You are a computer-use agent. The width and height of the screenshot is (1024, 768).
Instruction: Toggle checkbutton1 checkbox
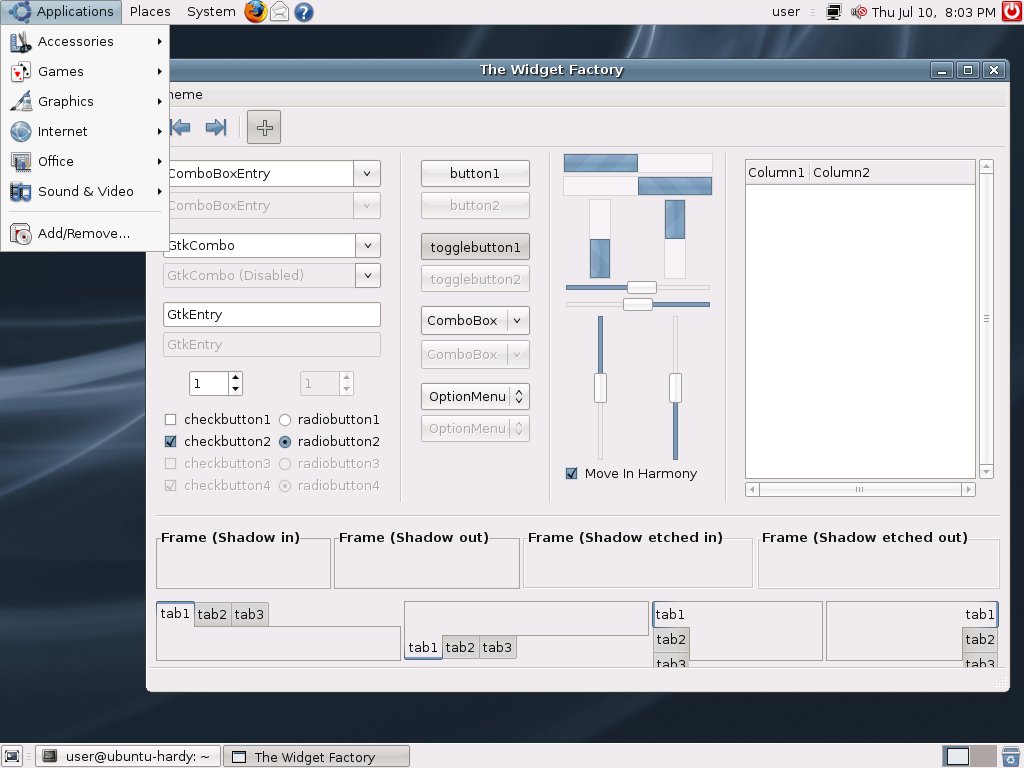(170, 419)
